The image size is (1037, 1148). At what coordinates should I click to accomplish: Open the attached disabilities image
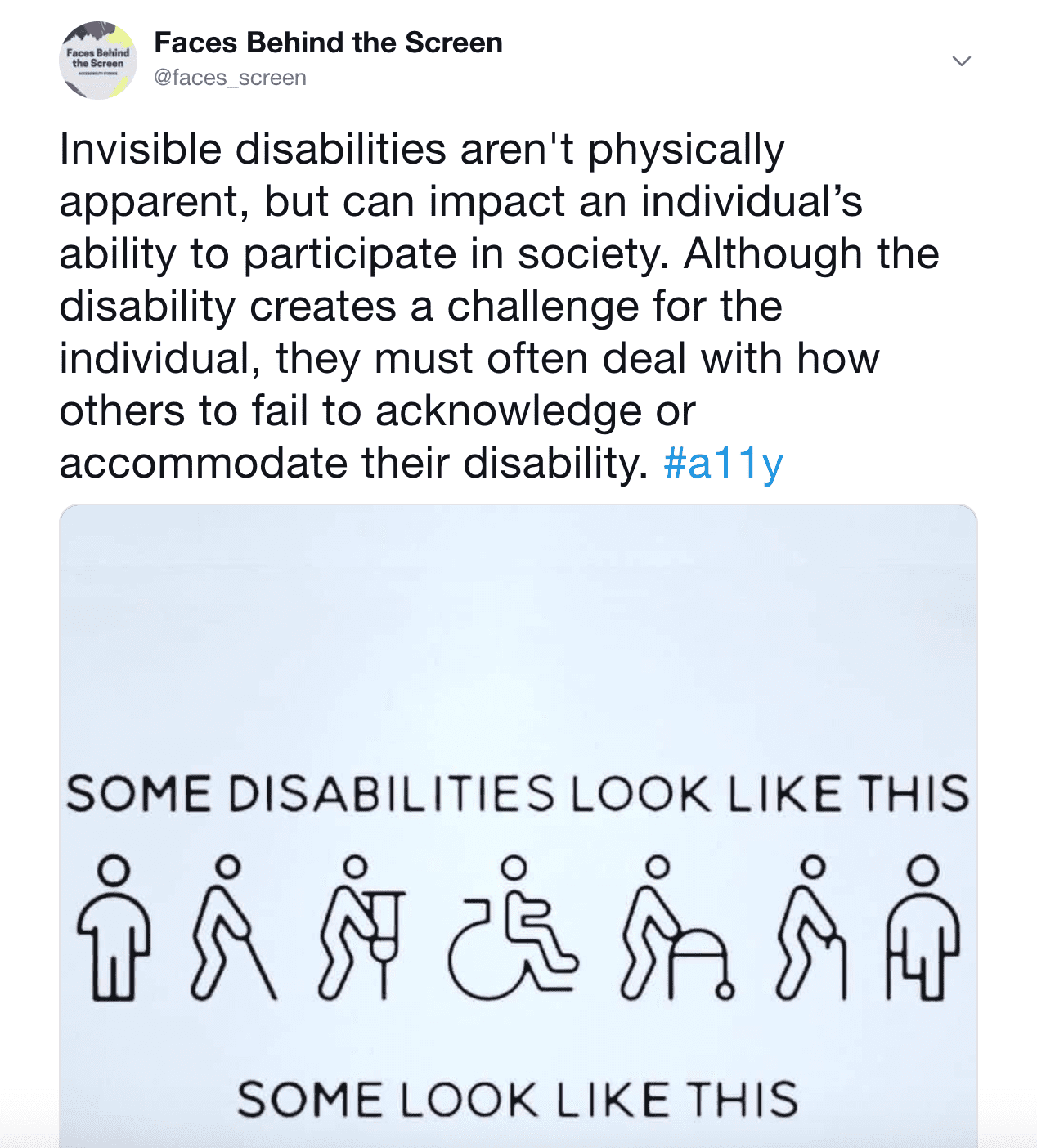pyautogui.click(x=518, y=826)
